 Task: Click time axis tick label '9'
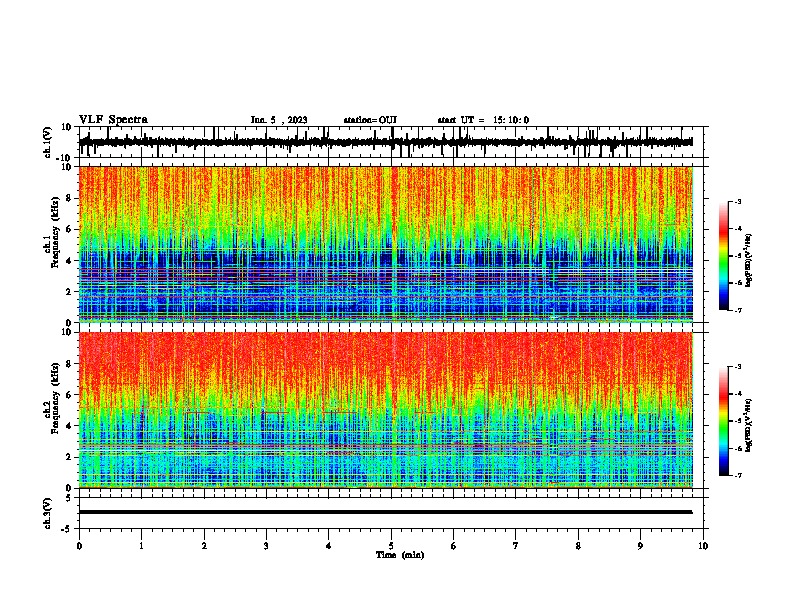(640, 546)
